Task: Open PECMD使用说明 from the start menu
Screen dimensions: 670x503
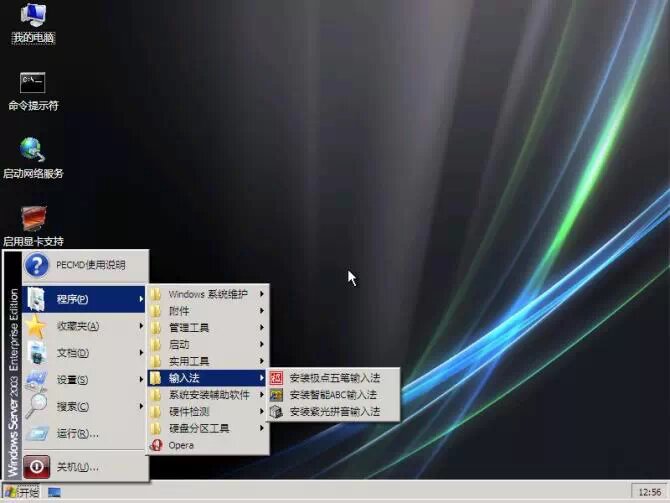Action: coord(85,265)
